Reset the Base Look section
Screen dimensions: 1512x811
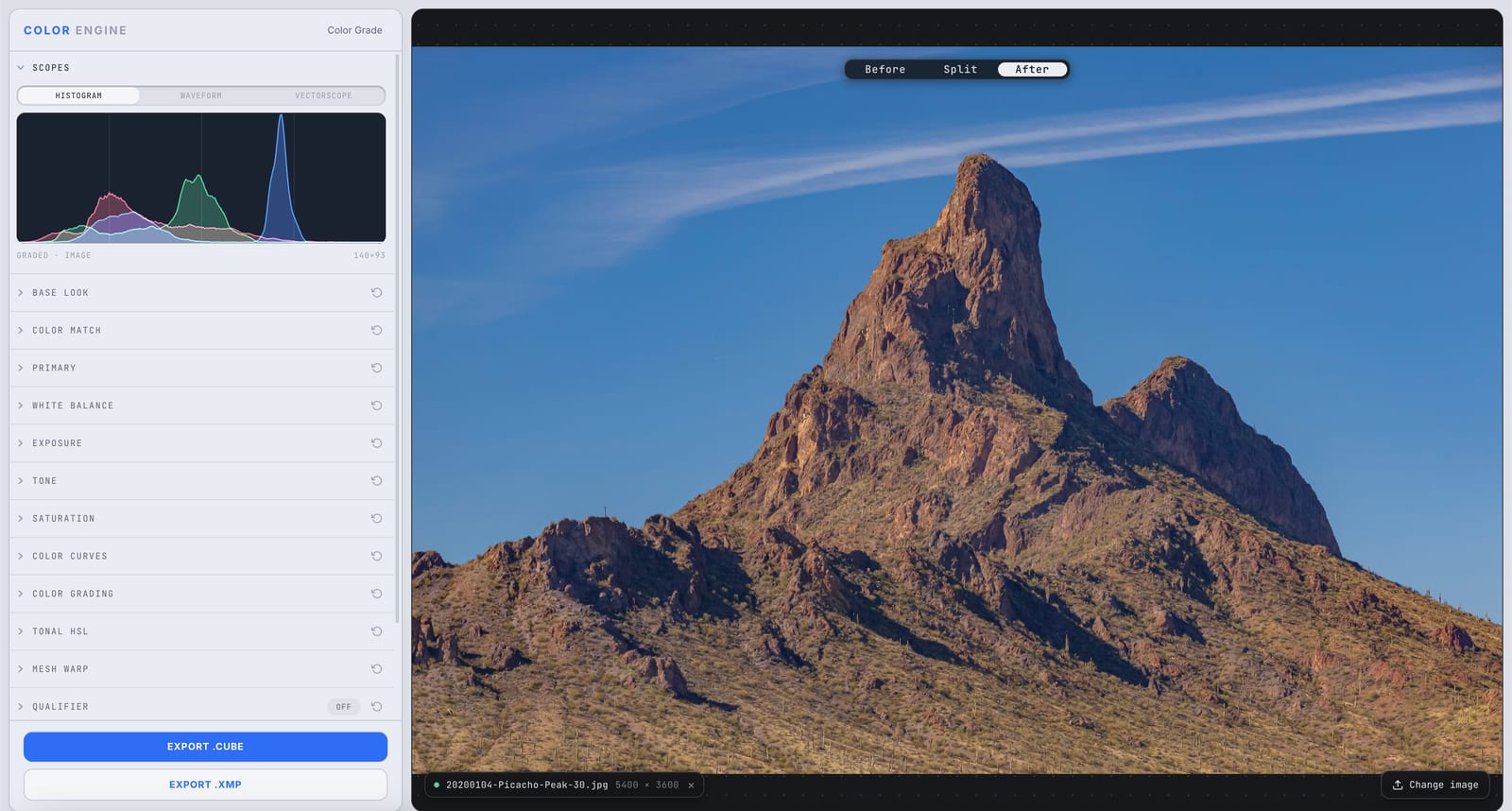click(376, 293)
